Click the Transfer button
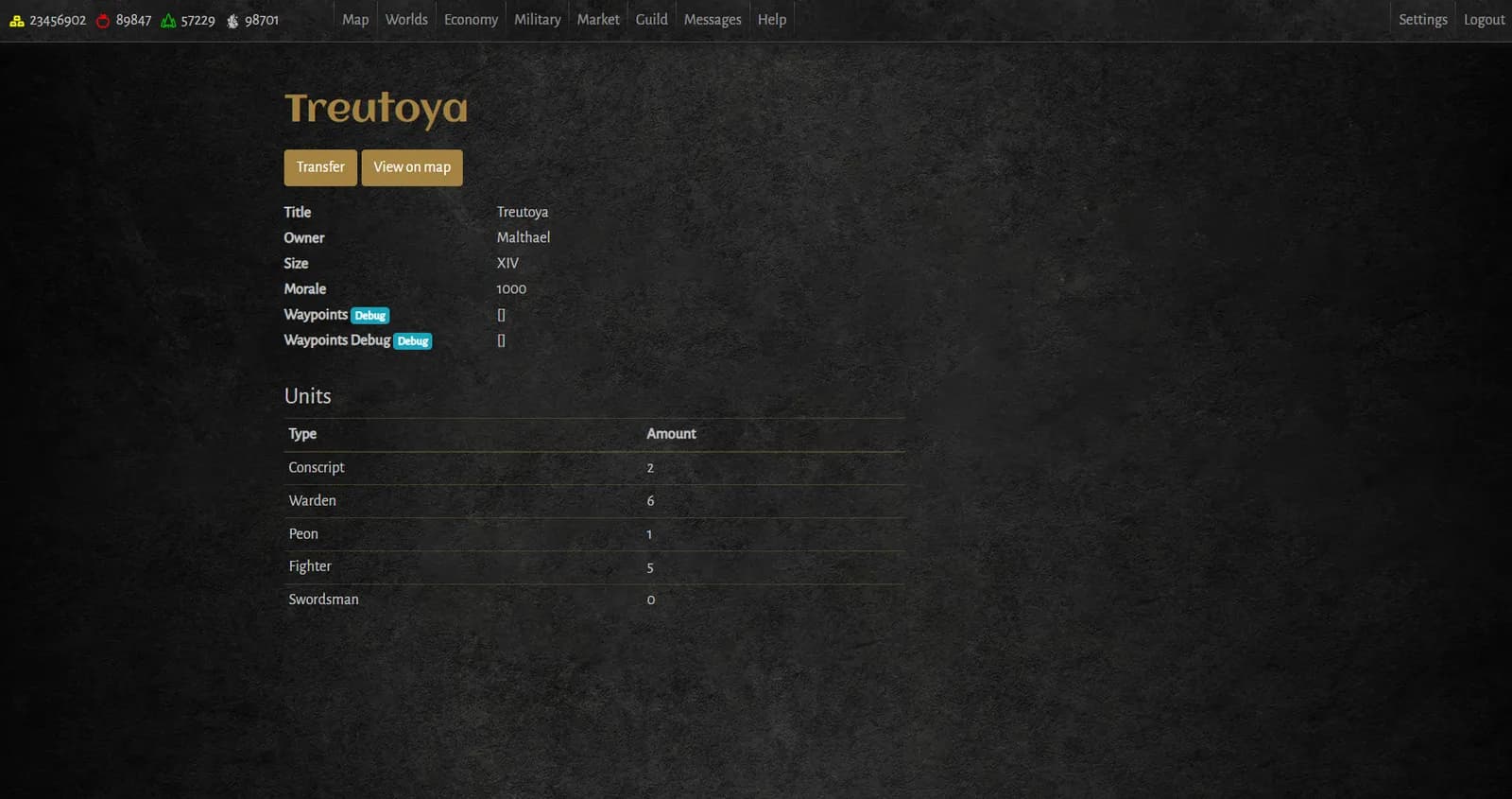Viewport: 1512px width, 799px height. [320, 167]
